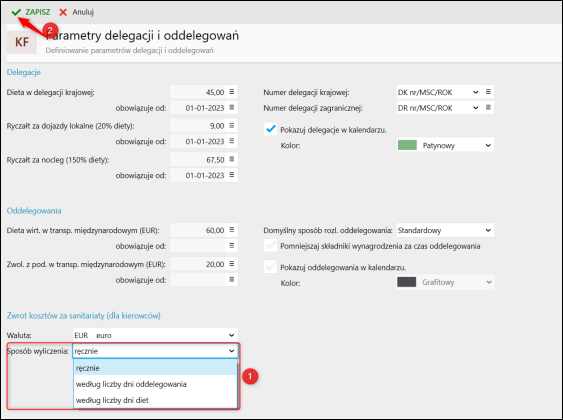Open list icon beside domestic diet 45,00
The width and height of the screenshot is (563, 420).
232,92
